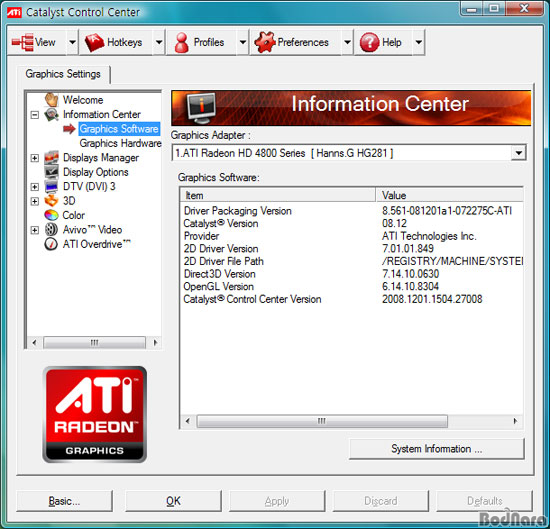This screenshot has width=550, height=529.
Task: Click the software list horizontal scrollbar thumb
Action: [x=322, y=421]
